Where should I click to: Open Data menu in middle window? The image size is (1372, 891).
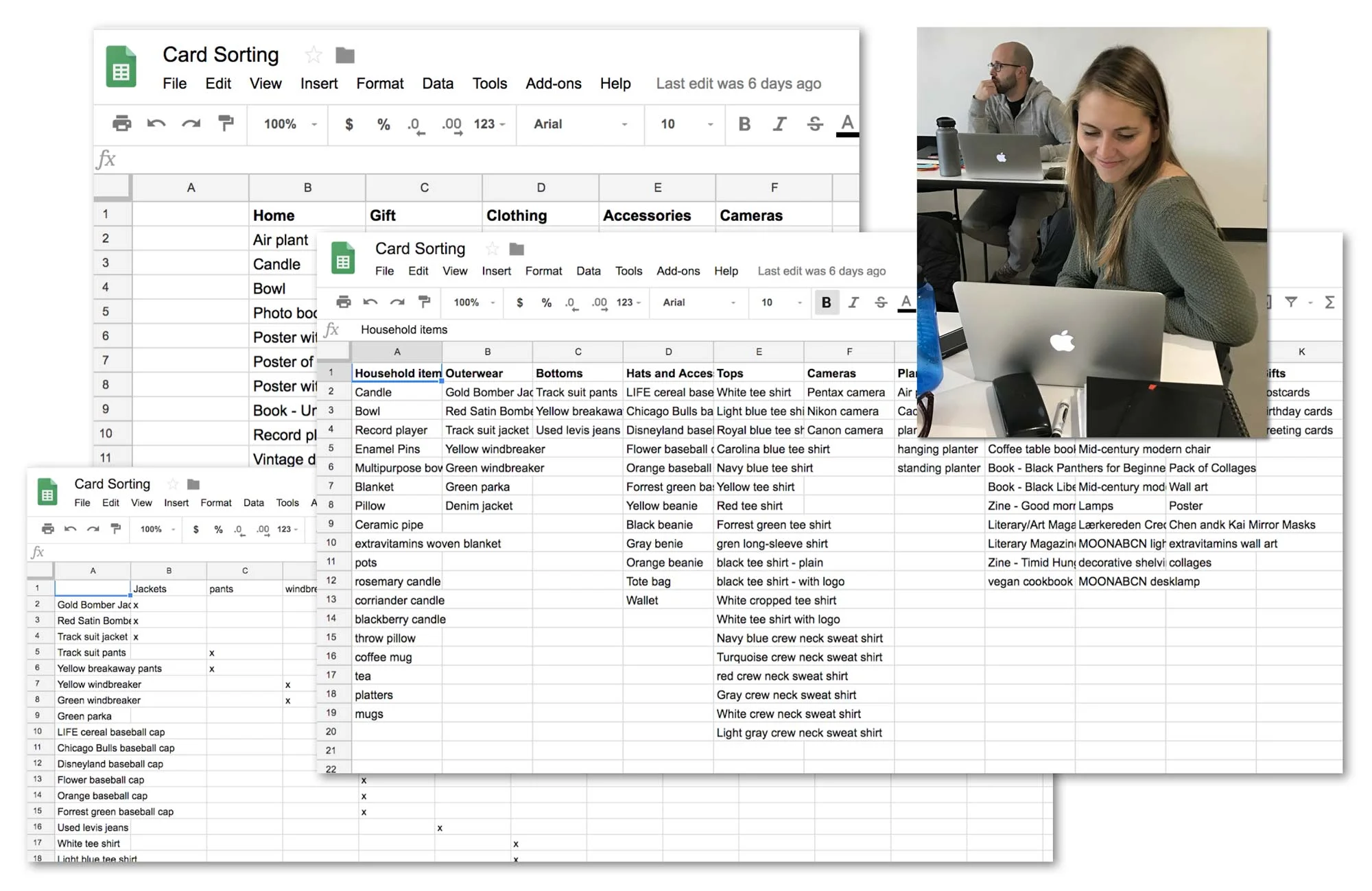click(589, 271)
